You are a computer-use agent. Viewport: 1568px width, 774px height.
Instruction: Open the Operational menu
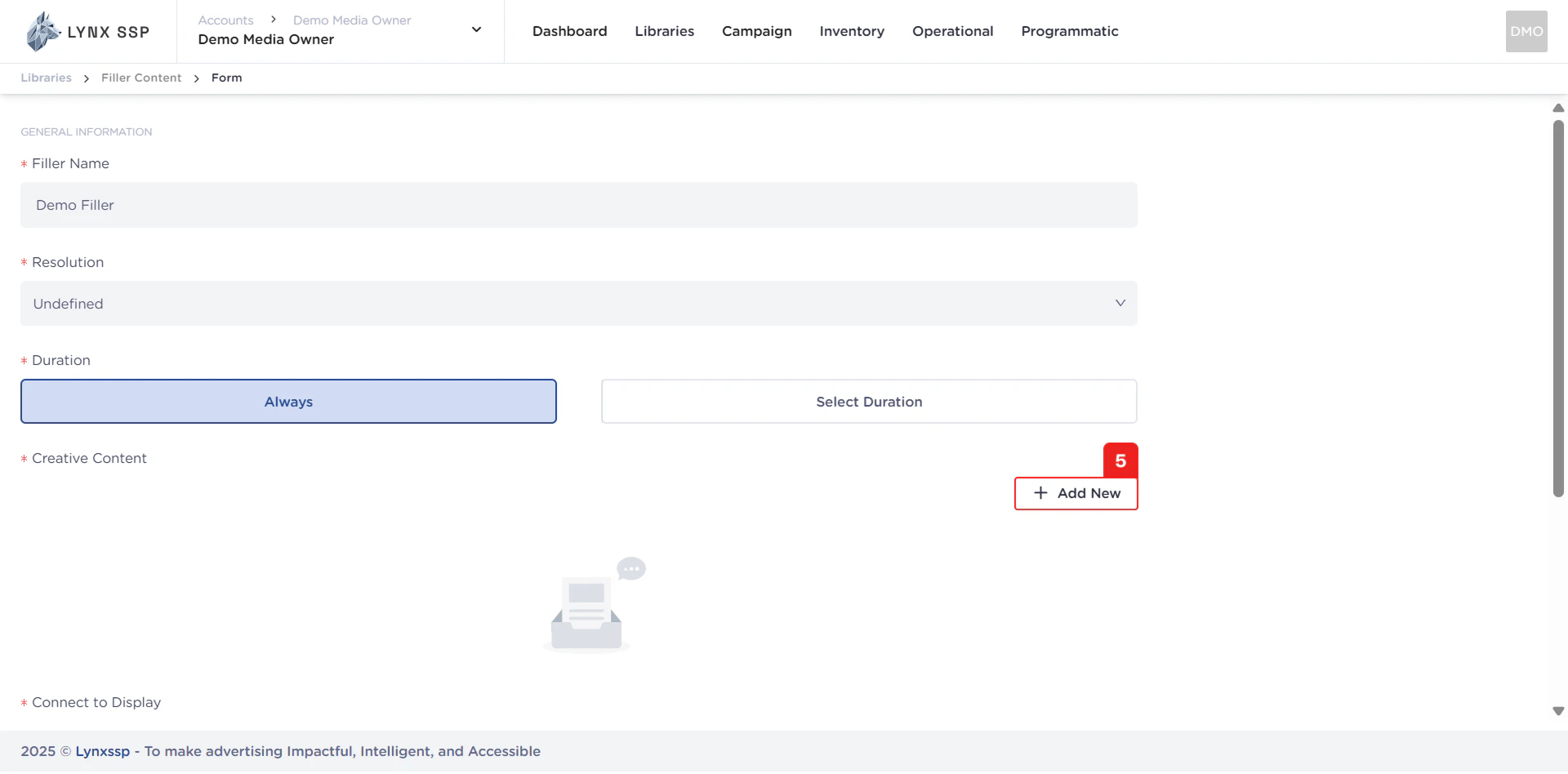(x=952, y=31)
